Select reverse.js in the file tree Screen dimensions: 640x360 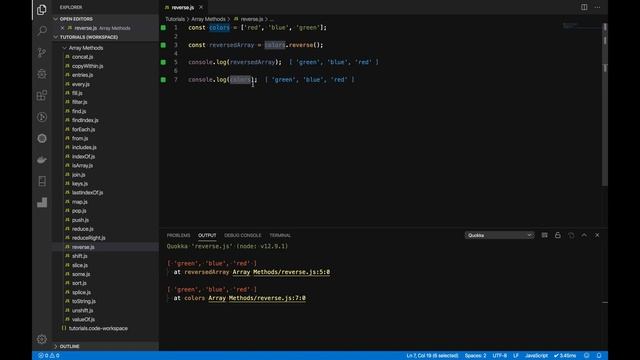coord(83,247)
